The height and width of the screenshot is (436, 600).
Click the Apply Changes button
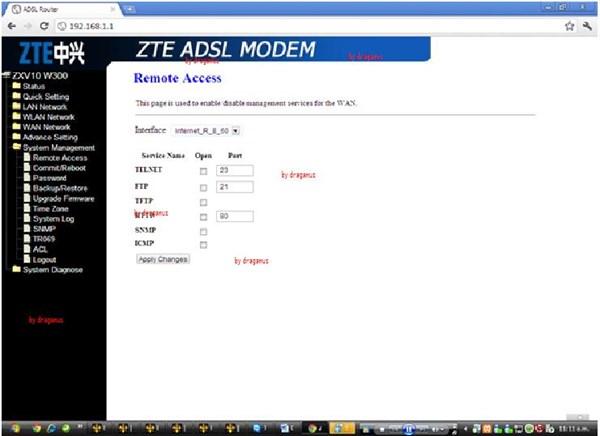coord(163,259)
